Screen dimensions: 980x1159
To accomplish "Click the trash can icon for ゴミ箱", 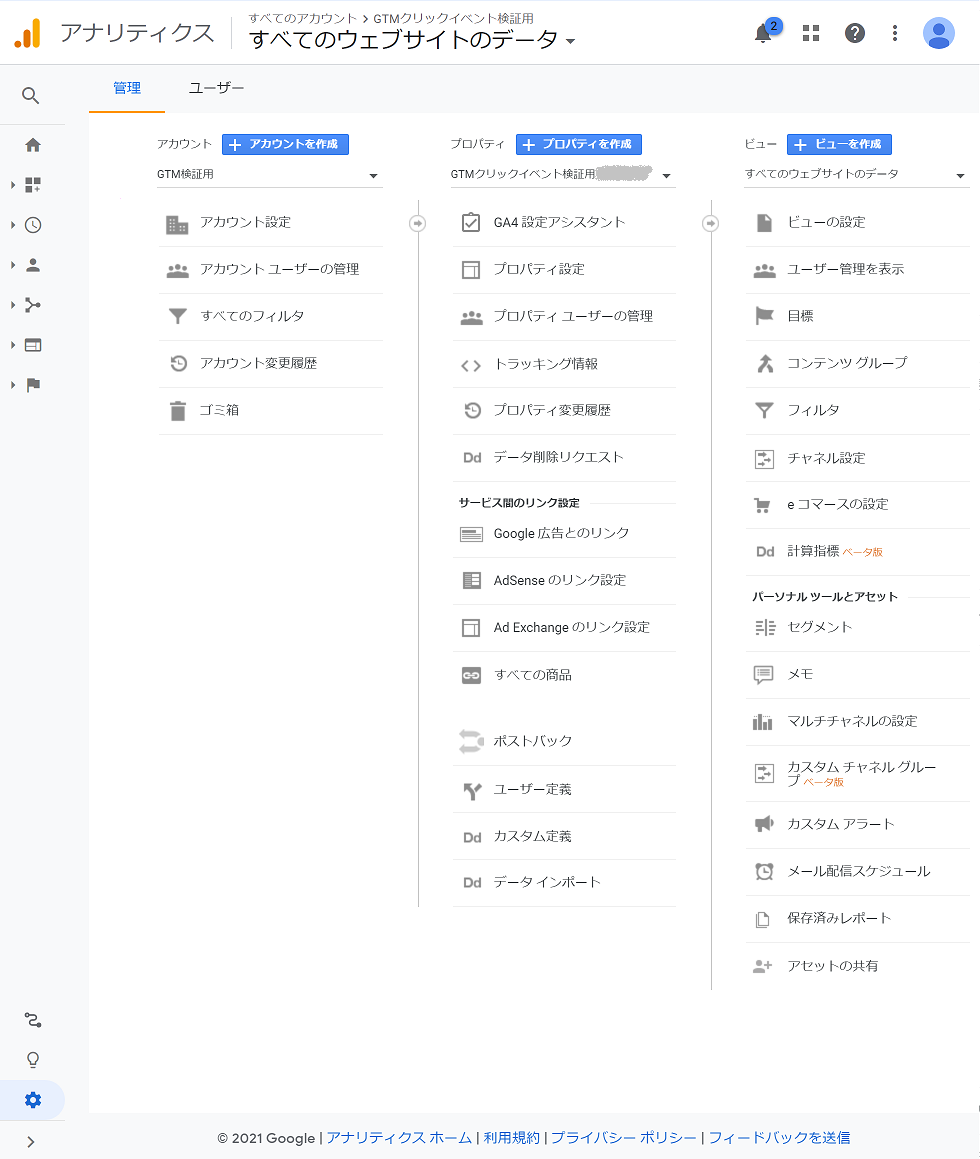I will tap(177, 410).
